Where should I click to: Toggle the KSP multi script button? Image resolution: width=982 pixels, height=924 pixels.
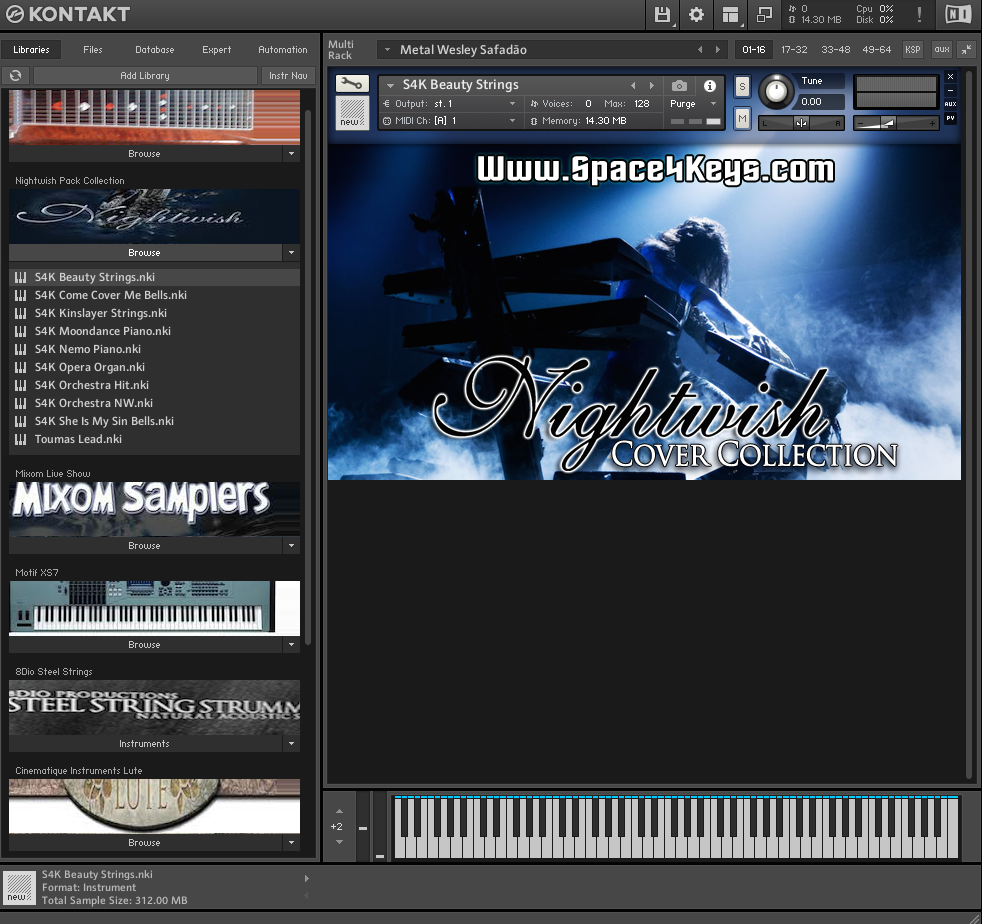(912, 49)
